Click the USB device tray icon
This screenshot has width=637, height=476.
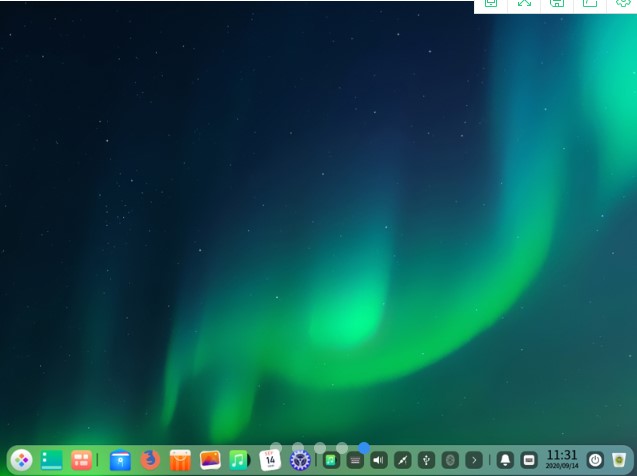(x=427, y=460)
